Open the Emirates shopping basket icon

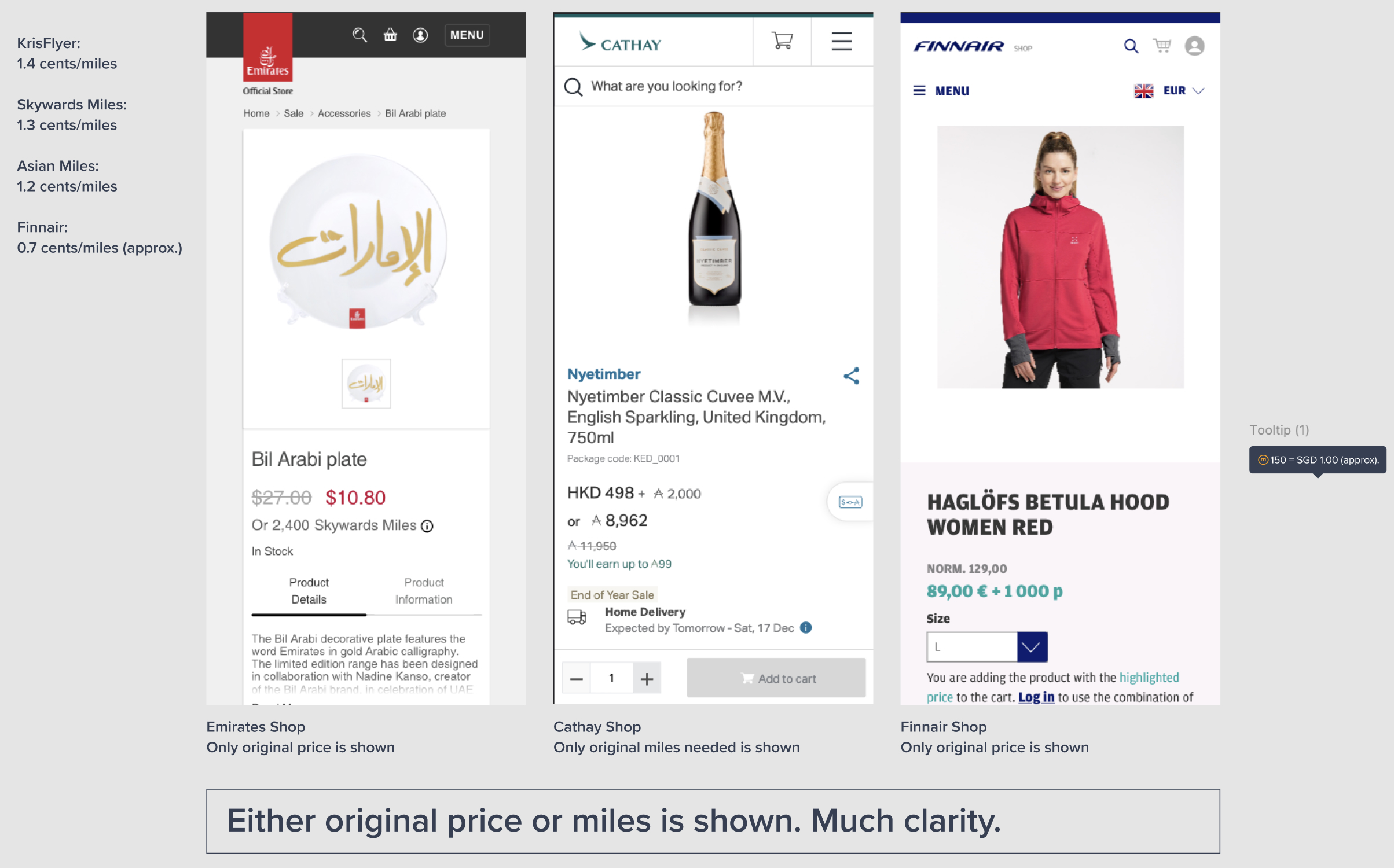coord(390,35)
